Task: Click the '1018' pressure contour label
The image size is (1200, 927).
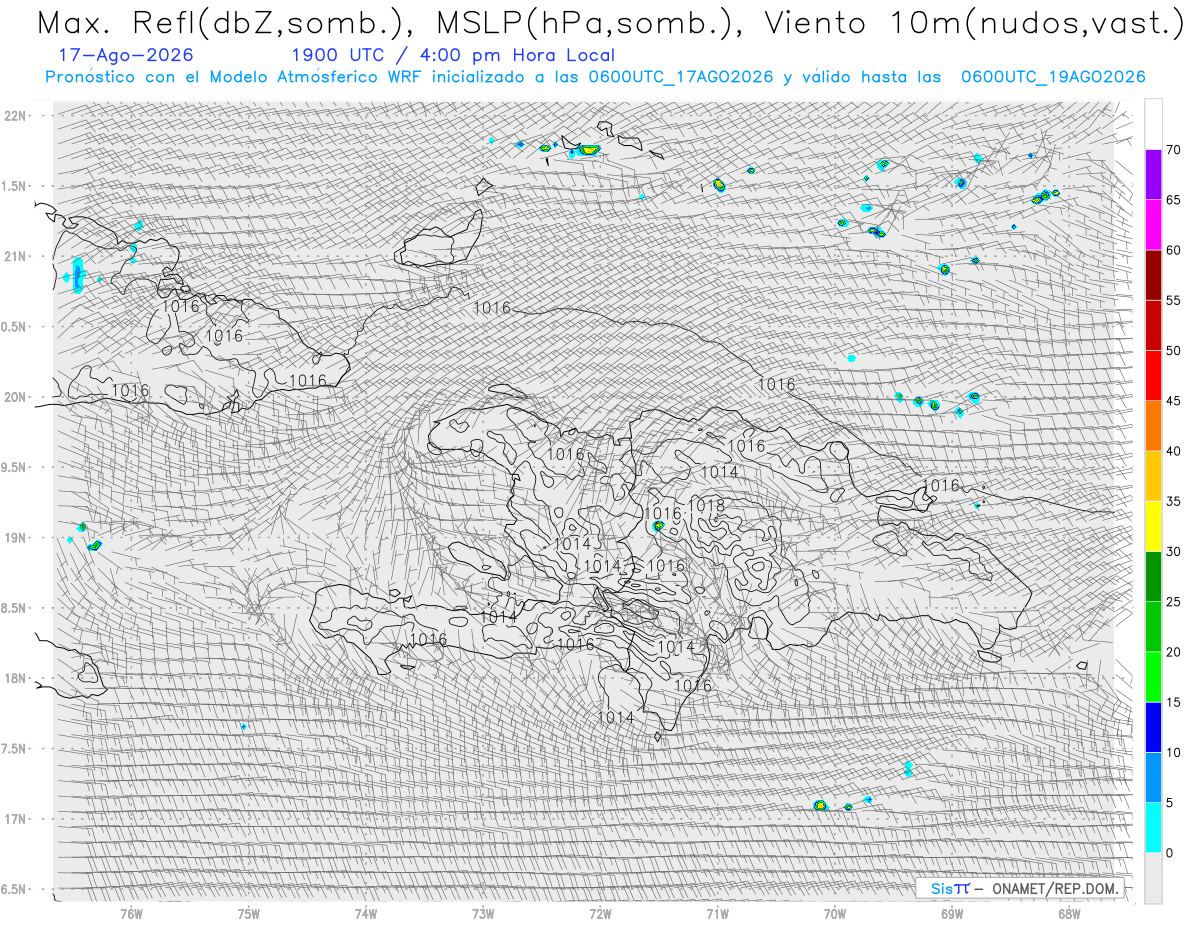Action: 706,505
